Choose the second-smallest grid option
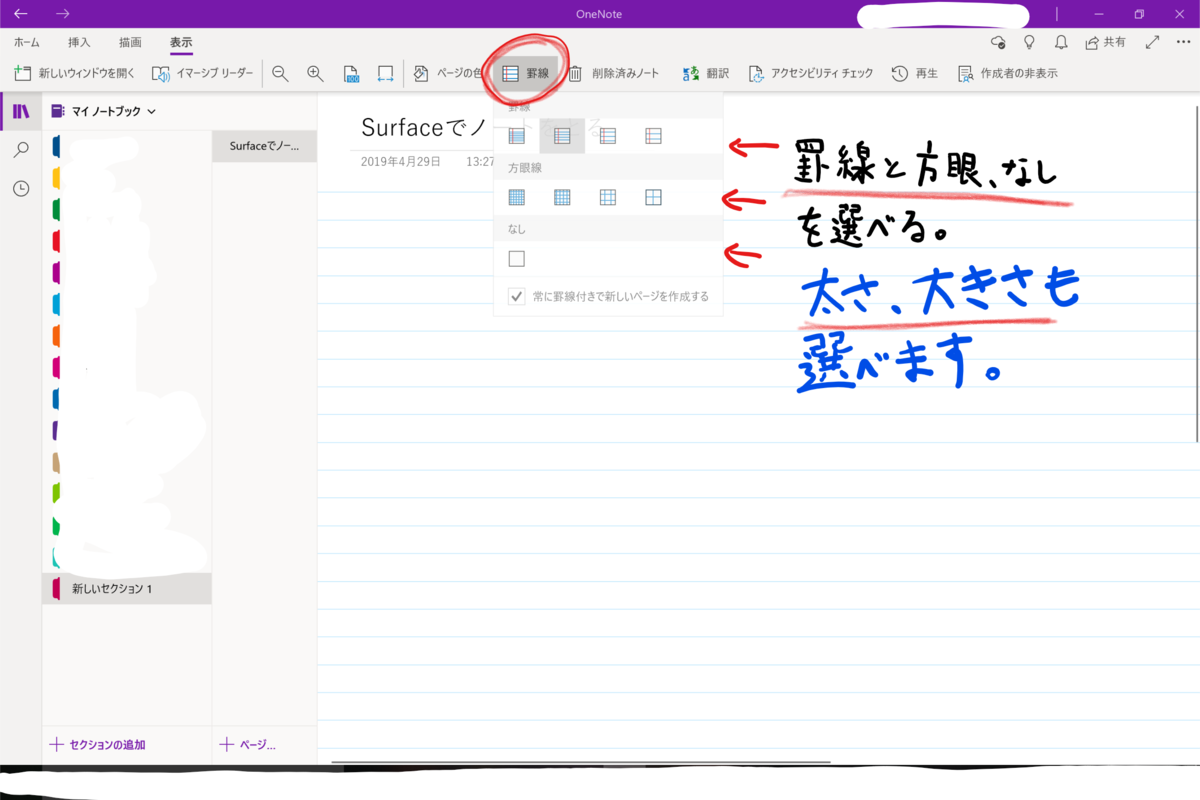The width and height of the screenshot is (1200, 800). (x=562, y=197)
